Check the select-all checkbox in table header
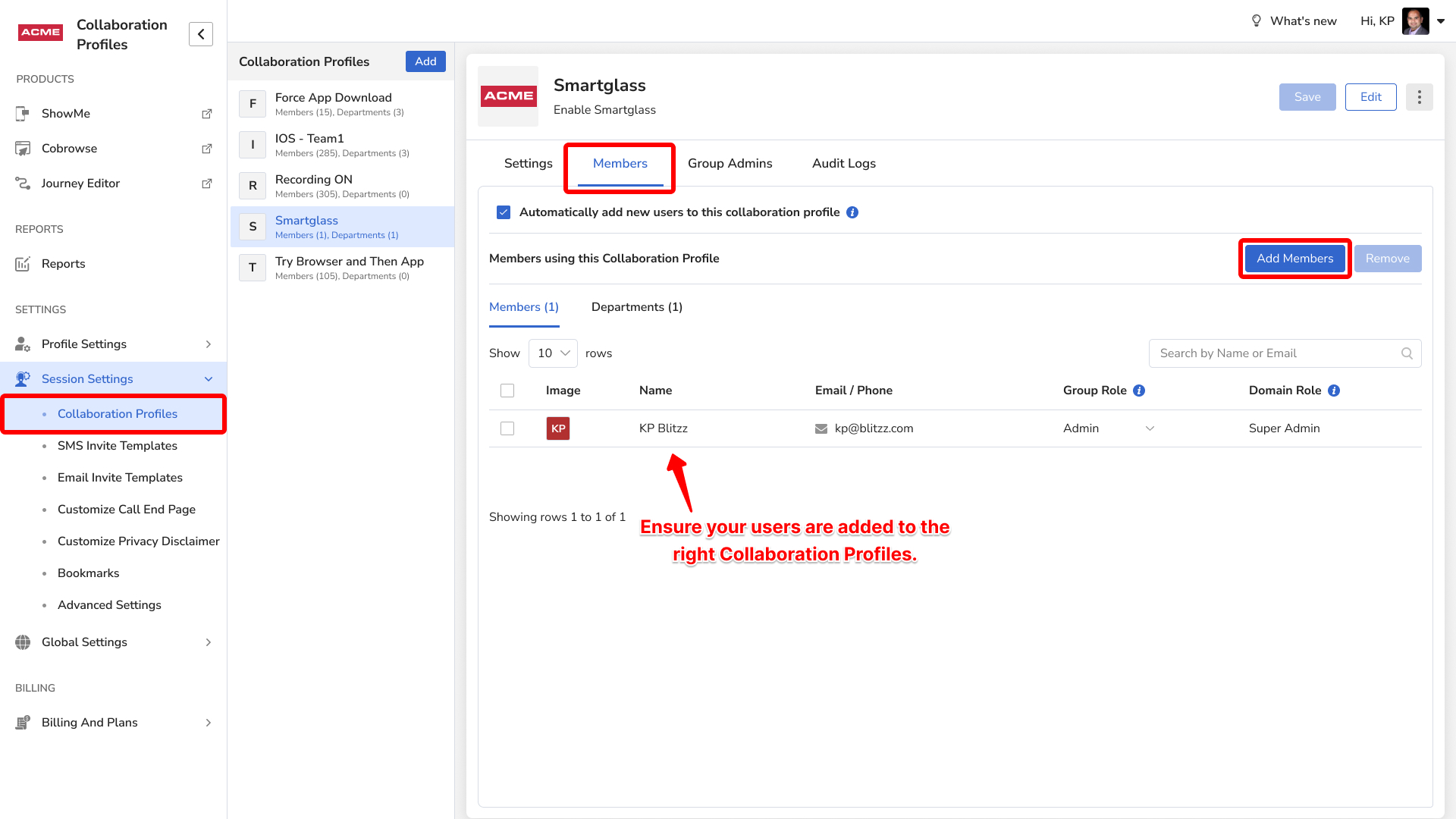The image size is (1456, 819). [x=507, y=391]
